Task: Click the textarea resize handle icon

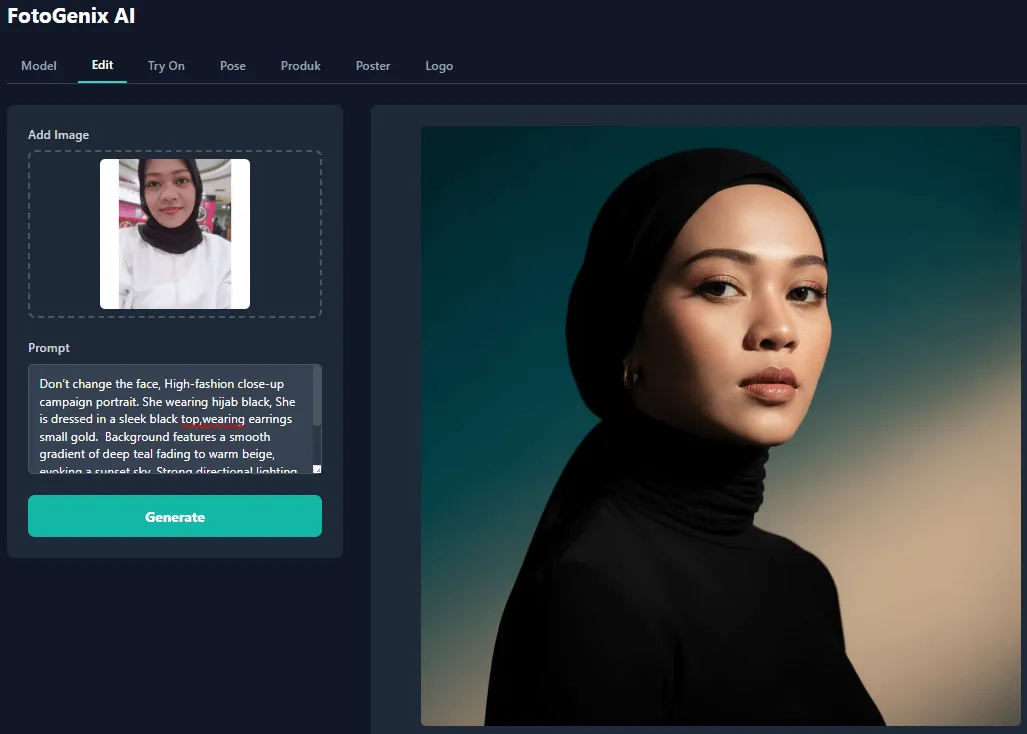Action: [316, 467]
